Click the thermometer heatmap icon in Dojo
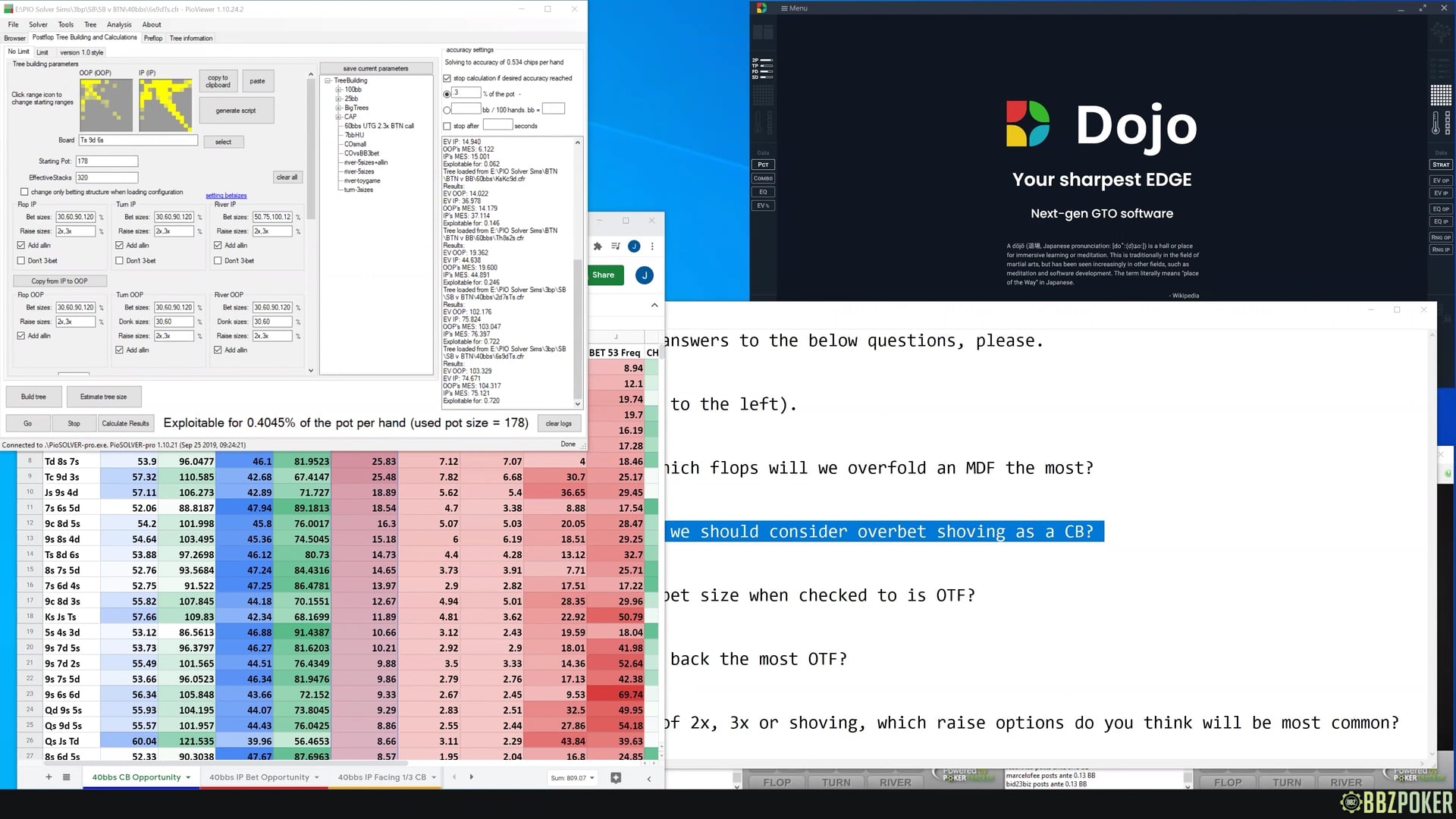1456x819 pixels. [1435, 123]
